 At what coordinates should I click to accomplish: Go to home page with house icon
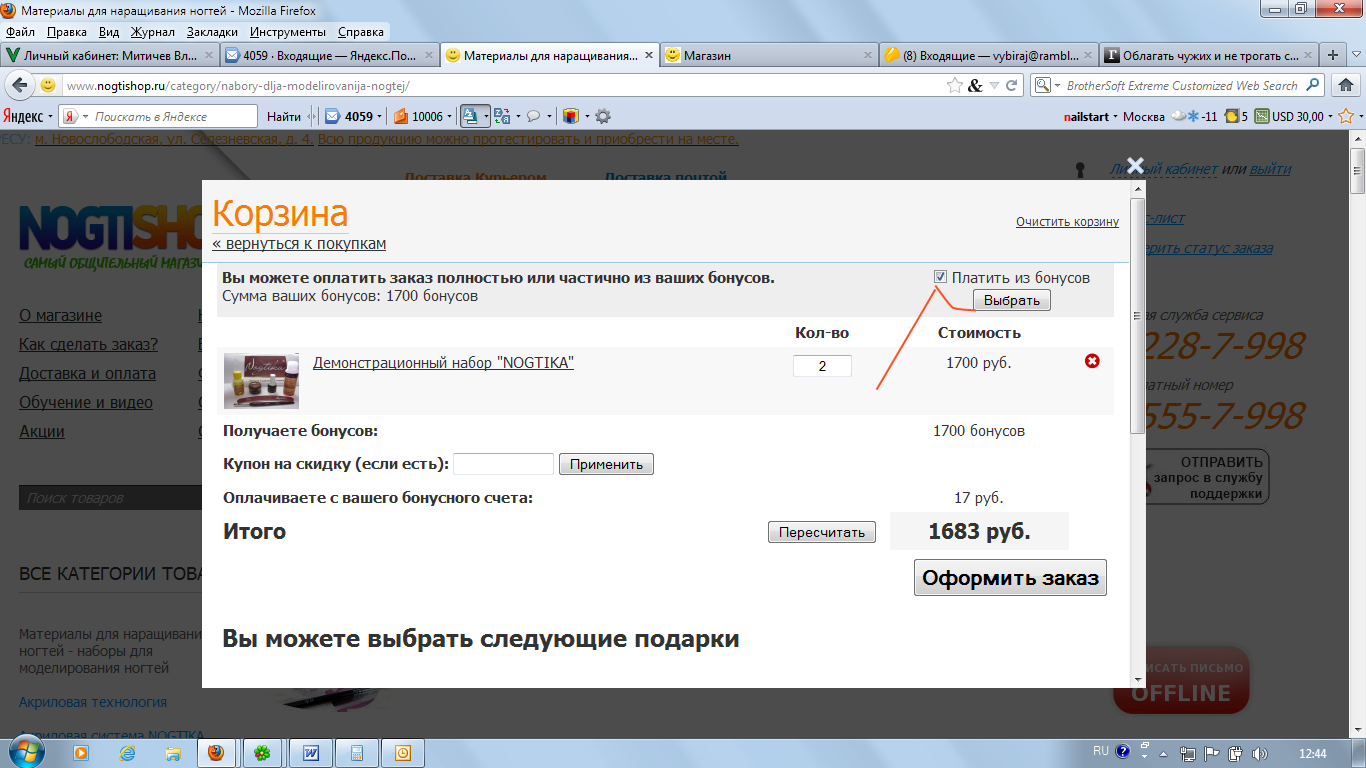1346,86
